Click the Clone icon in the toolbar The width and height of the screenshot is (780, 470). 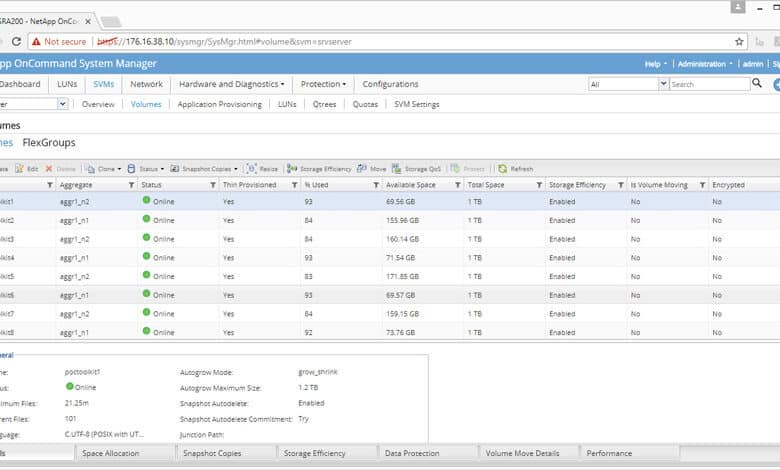[90, 169]
